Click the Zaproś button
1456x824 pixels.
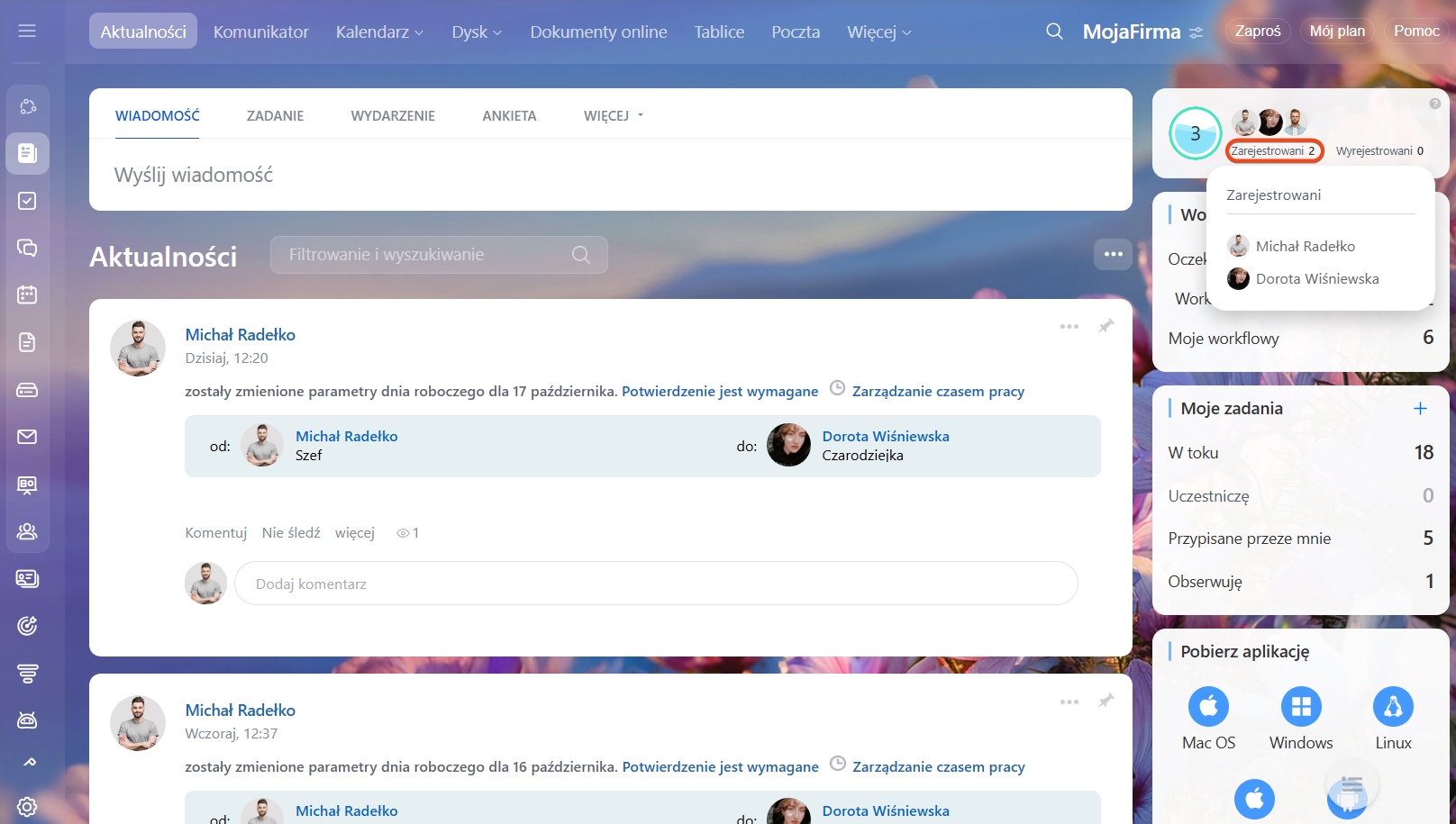(x=1258, y=32)
